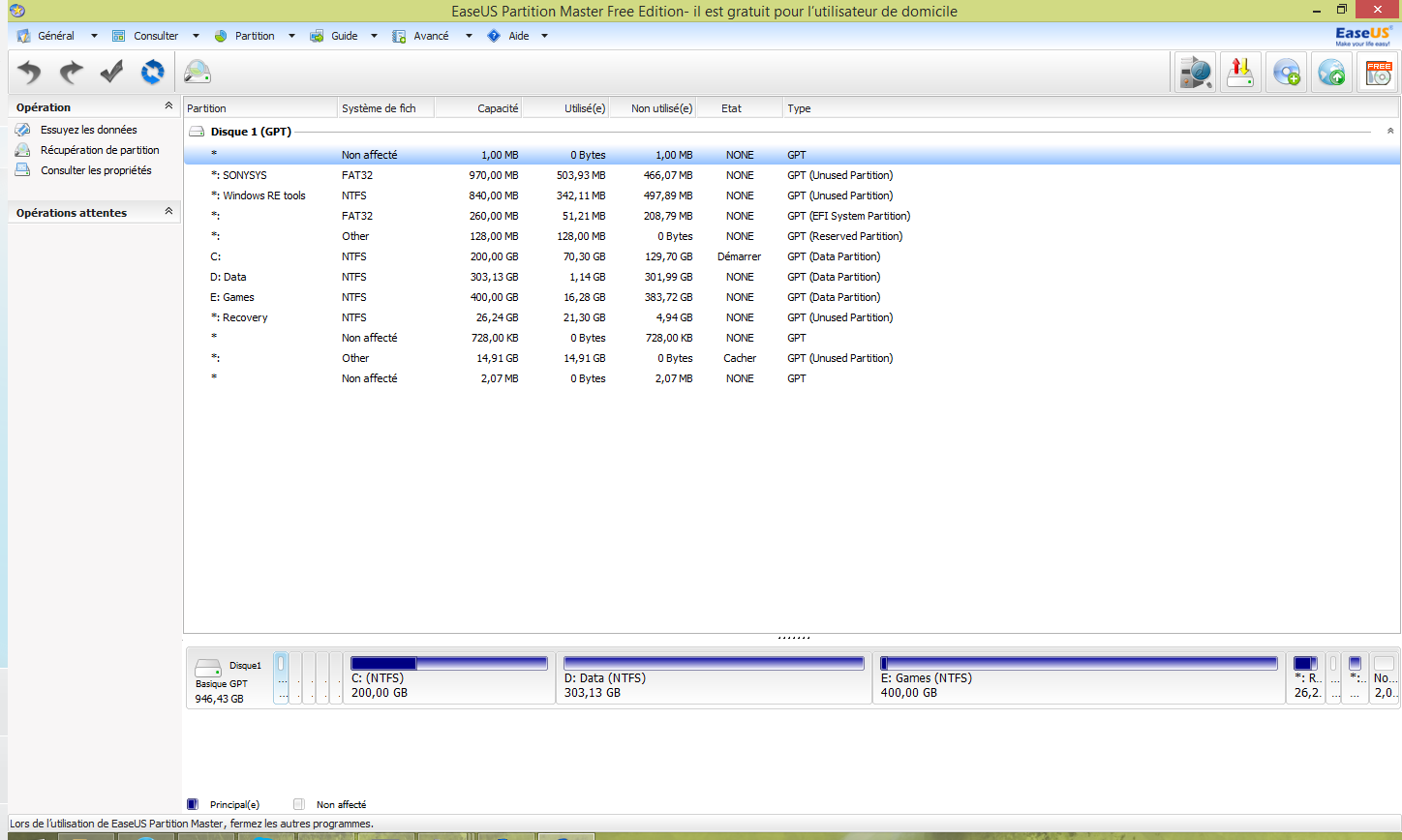Image resolution: width=1402 pixels, height=840 pixels.
Task: Select the "*: SONYSYS" partition row
Action: click(x=792, y=175)
